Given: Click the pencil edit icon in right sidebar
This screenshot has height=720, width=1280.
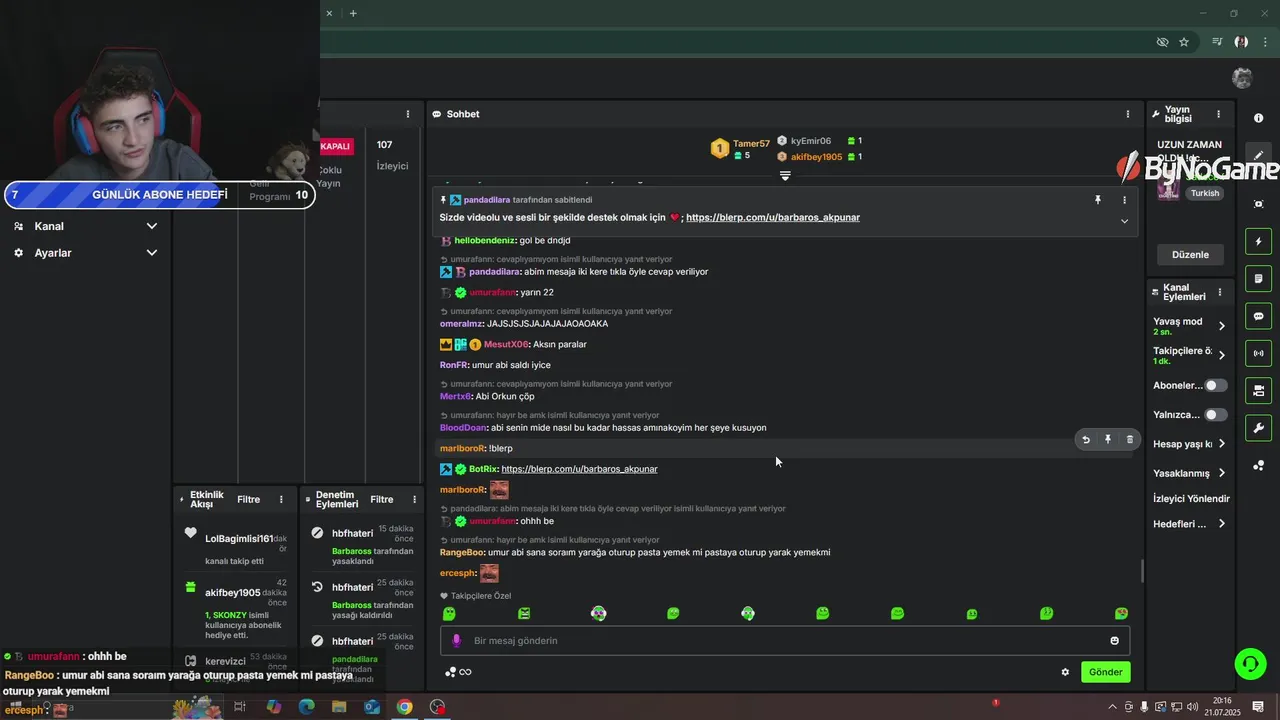Looking at the screenshot, I should 1258,156.
